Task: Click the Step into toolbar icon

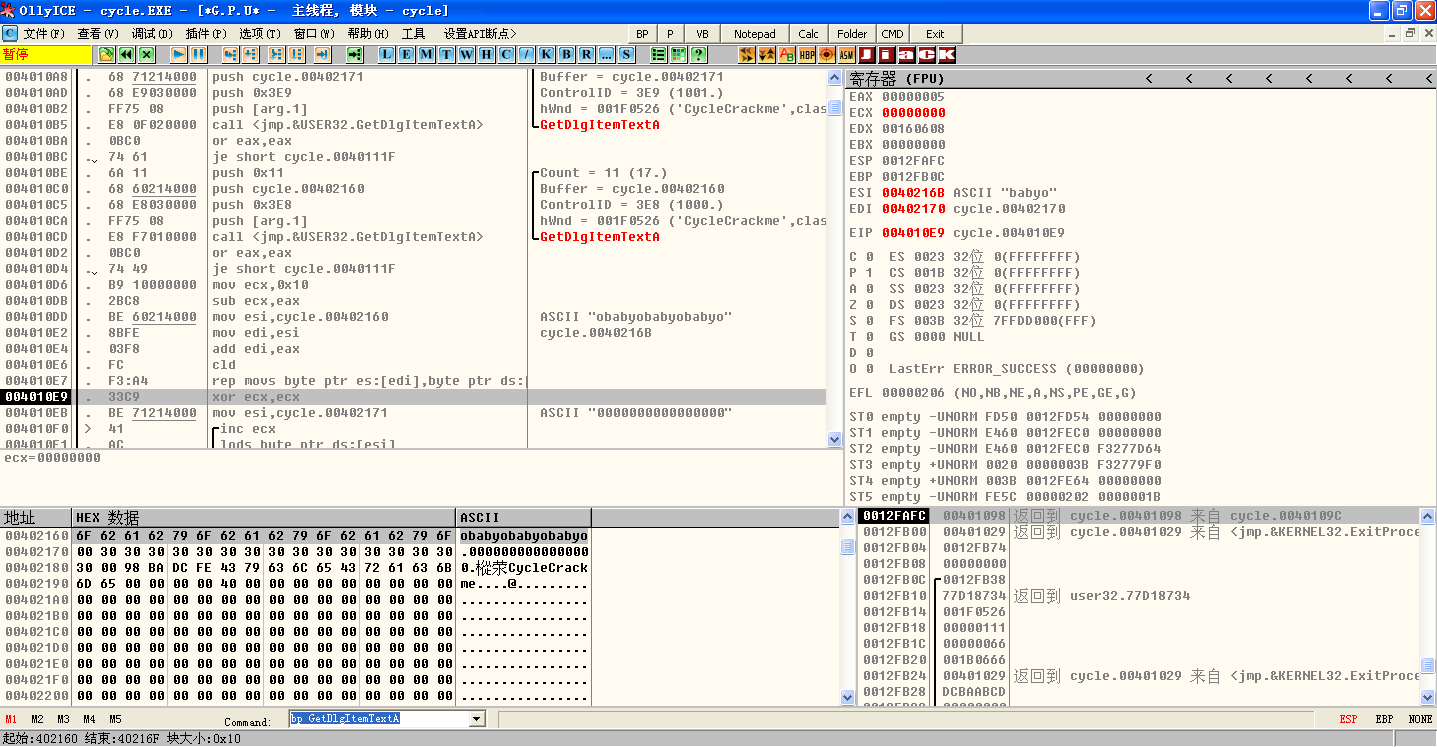Action: [x=230, y=54]
